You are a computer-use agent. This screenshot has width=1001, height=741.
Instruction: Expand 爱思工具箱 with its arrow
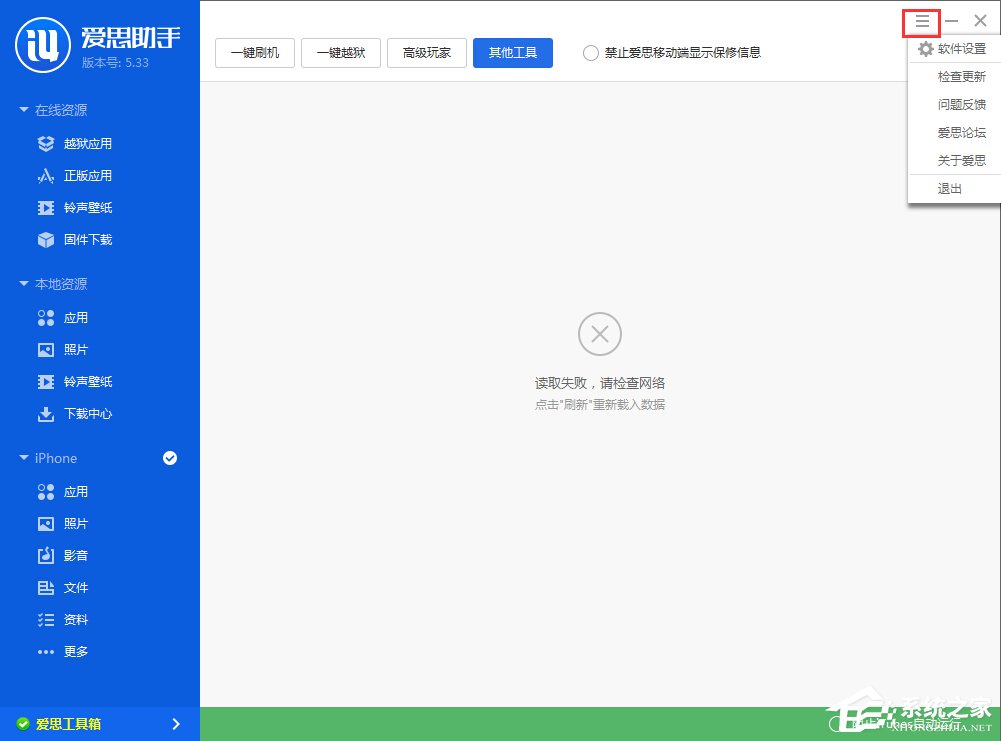coord(175,723)
